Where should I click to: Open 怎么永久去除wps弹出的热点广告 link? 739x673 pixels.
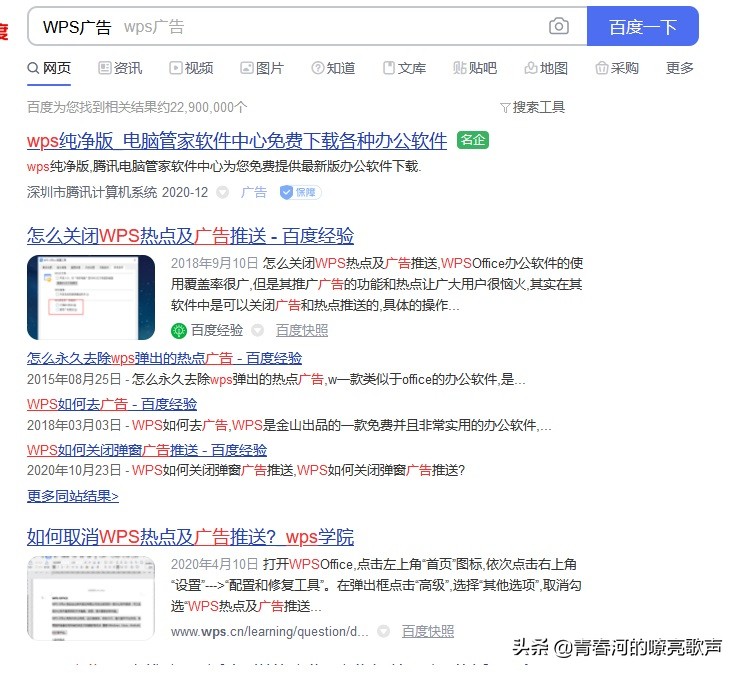click(x=164, y=358)
